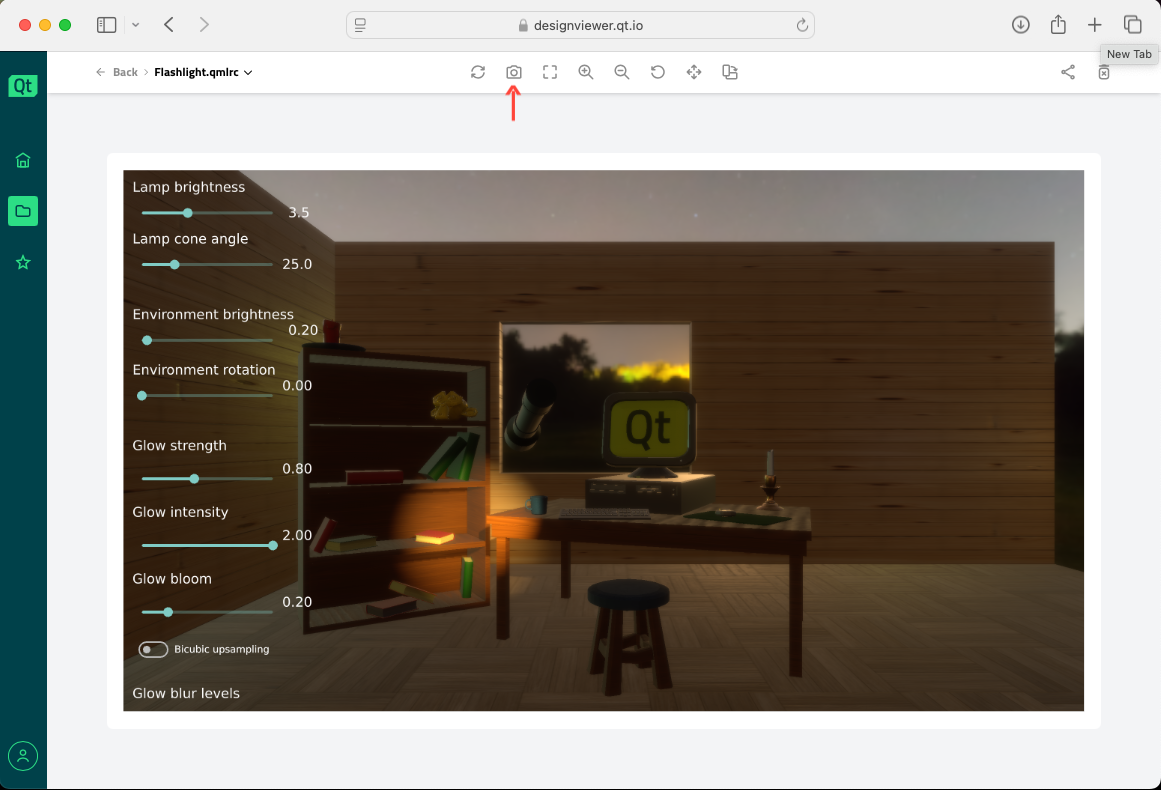Viewport: 1161px width, 790px height.
Task: Click the designviewer.qt.io address field
Action: (x=580, y=25)
